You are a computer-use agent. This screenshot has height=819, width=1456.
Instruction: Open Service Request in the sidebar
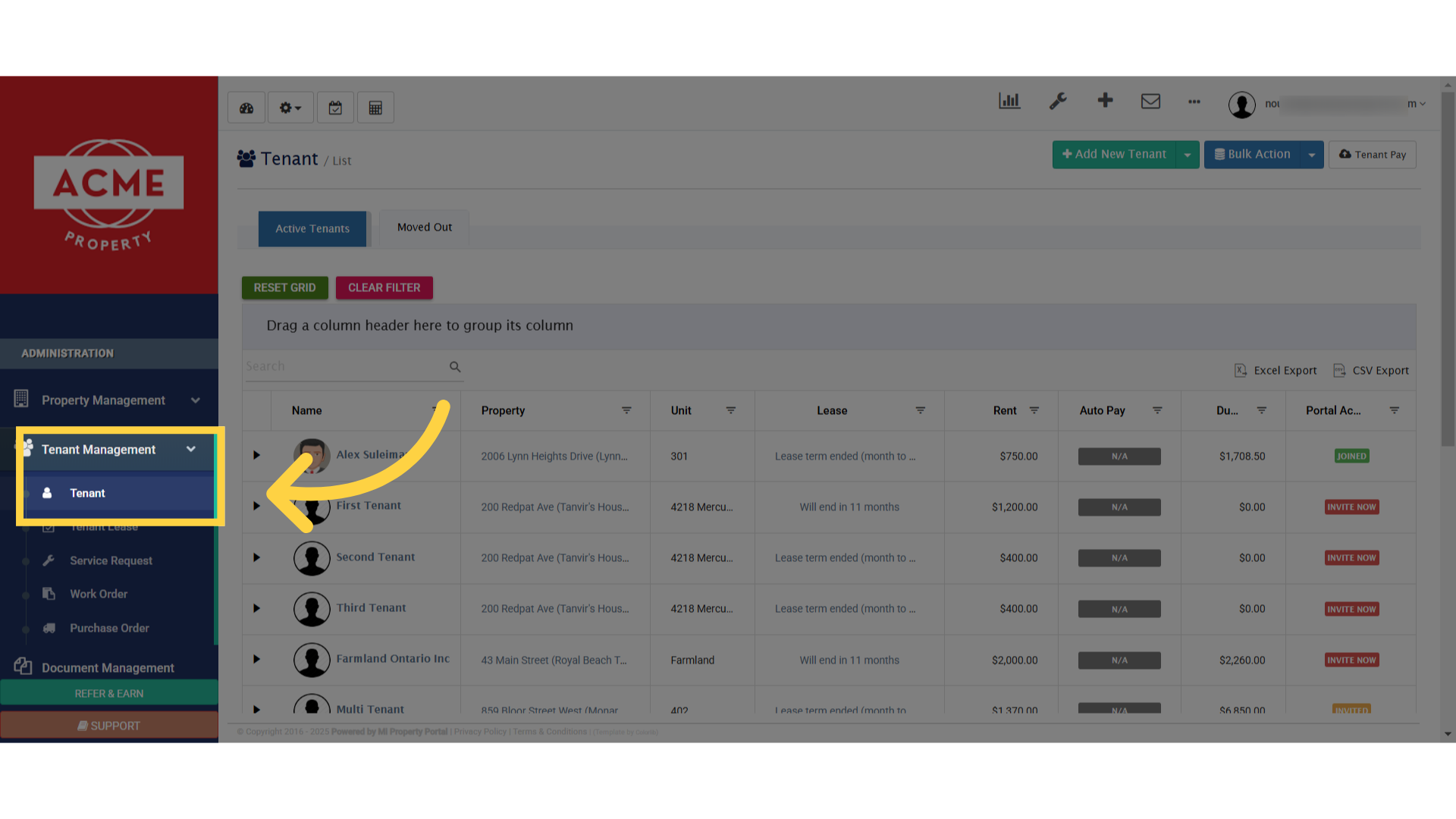(x=111, y=560)
